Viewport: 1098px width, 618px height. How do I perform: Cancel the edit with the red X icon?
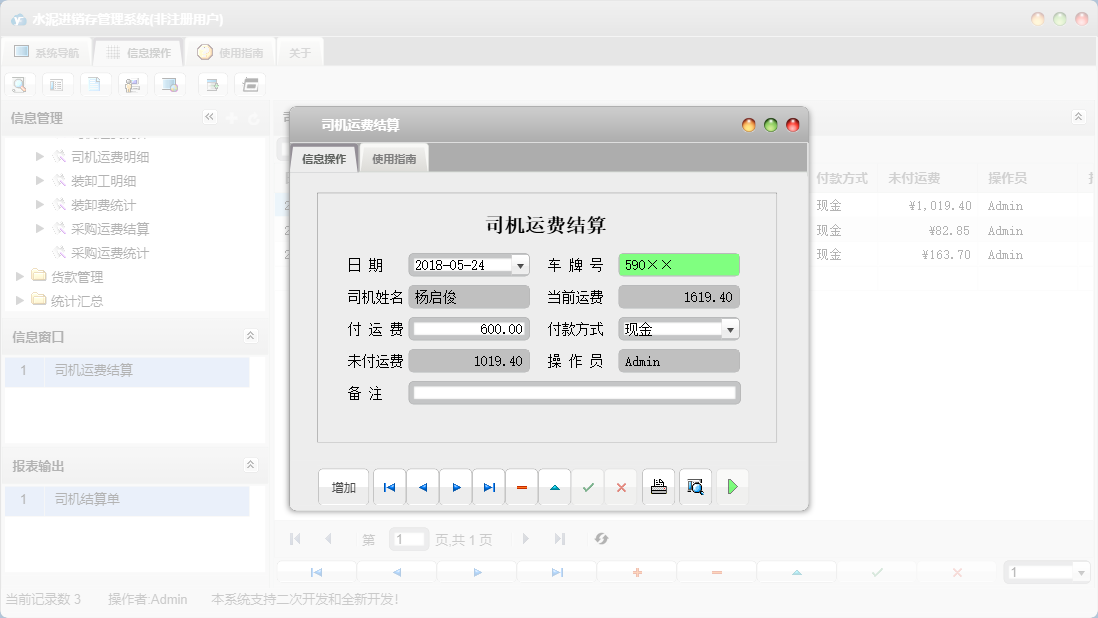pos(621,487)
